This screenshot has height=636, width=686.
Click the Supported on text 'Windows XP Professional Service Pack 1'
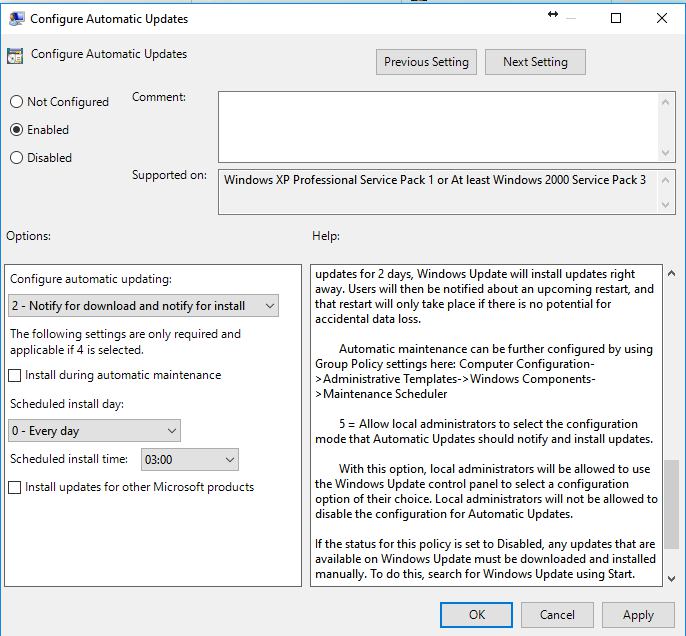point(329,180)
